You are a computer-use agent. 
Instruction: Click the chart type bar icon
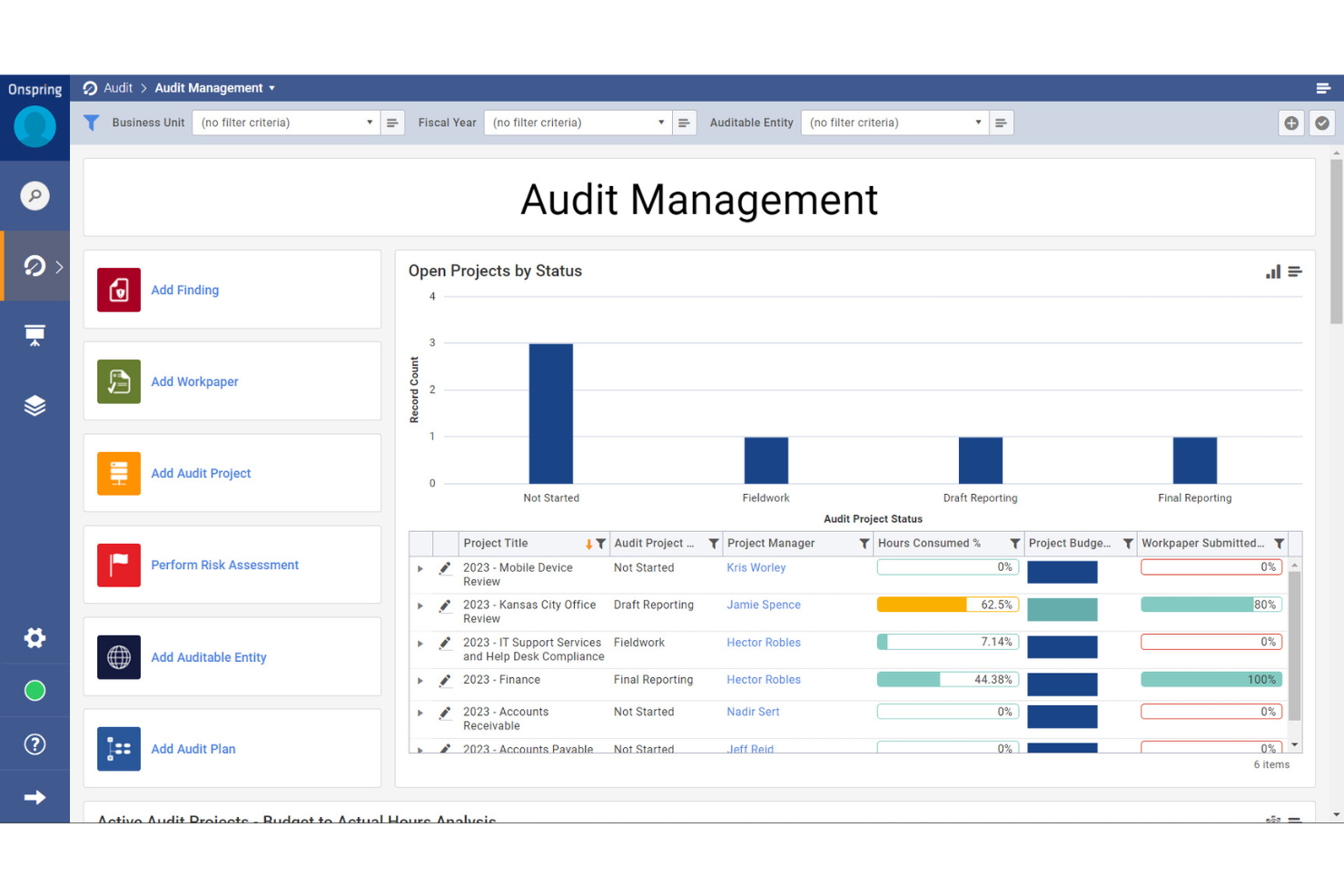(1273, 271)
